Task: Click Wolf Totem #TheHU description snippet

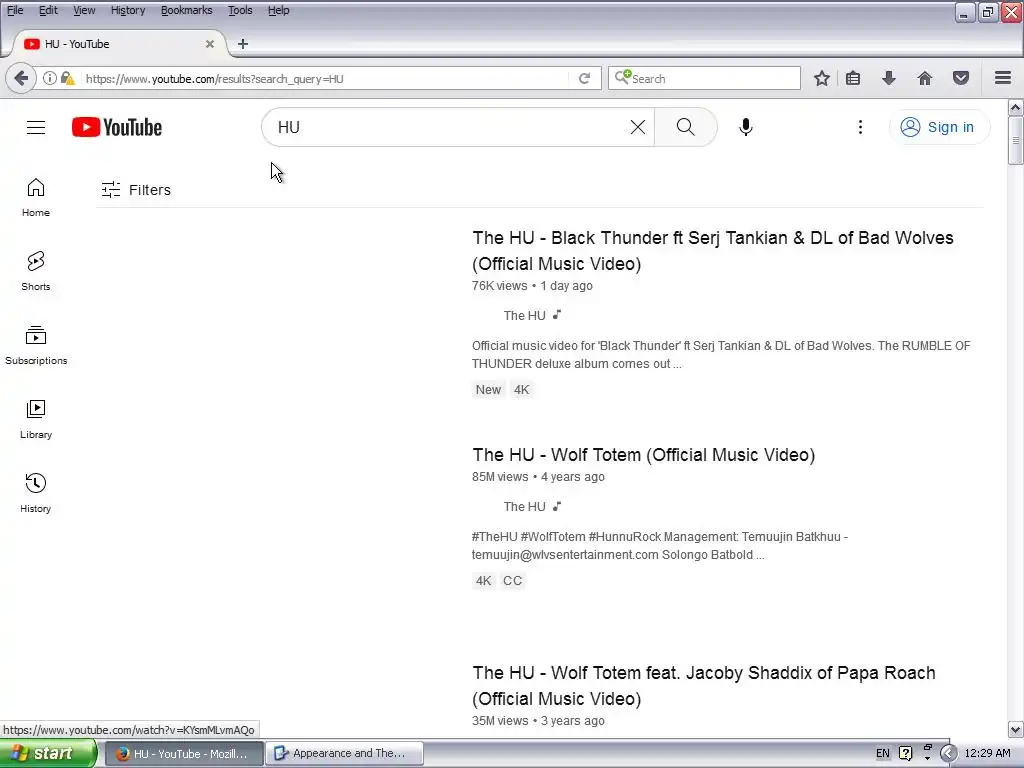Action: click(660, 546)
